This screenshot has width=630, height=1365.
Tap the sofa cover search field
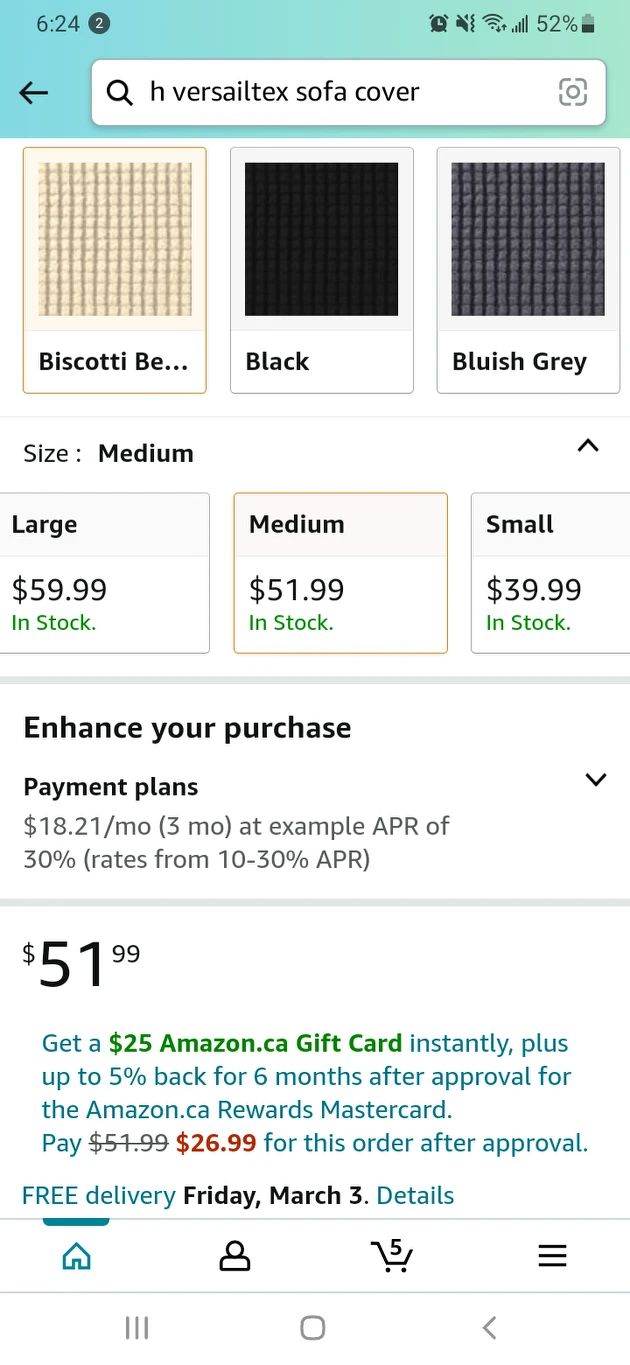[348, 93]
